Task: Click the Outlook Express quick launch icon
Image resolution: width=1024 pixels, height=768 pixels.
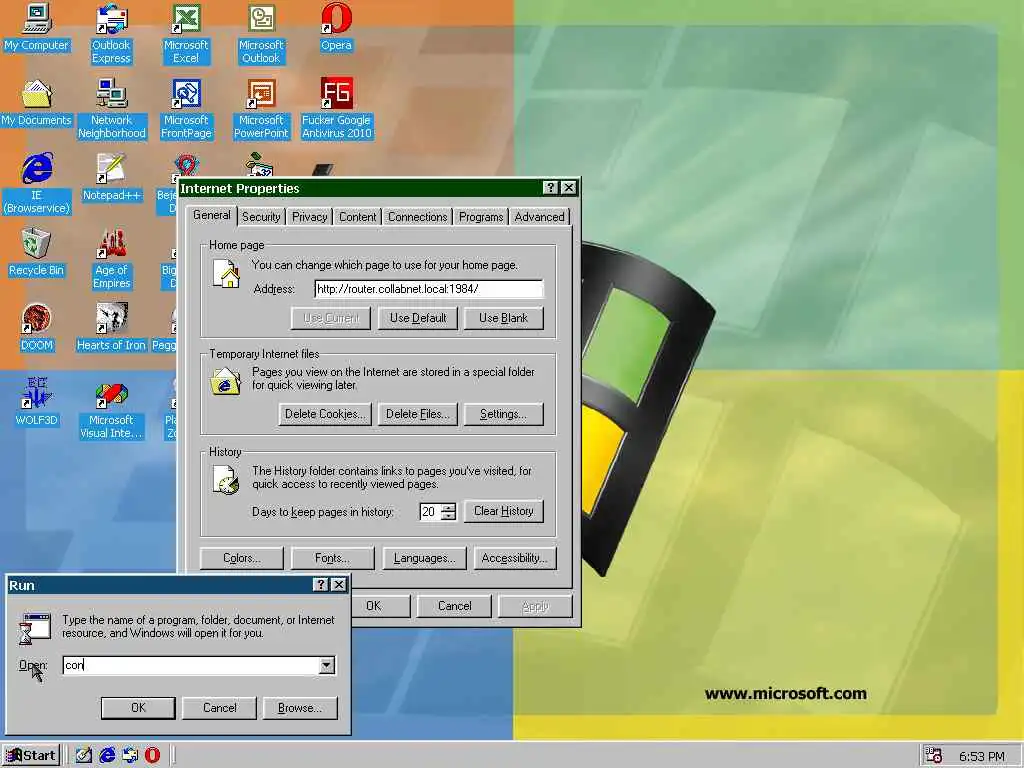Action: (x=130, y=755)
